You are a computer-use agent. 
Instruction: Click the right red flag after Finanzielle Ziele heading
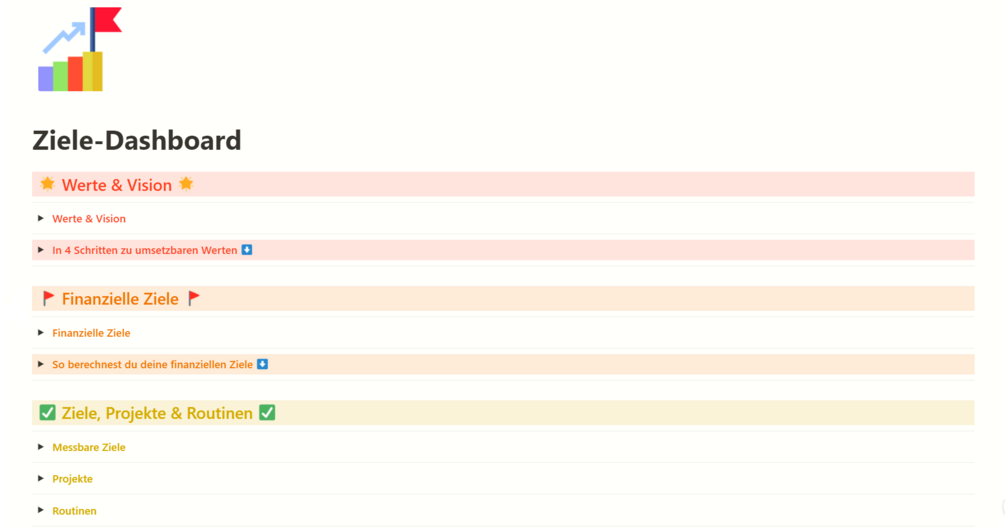click(193, 298)
